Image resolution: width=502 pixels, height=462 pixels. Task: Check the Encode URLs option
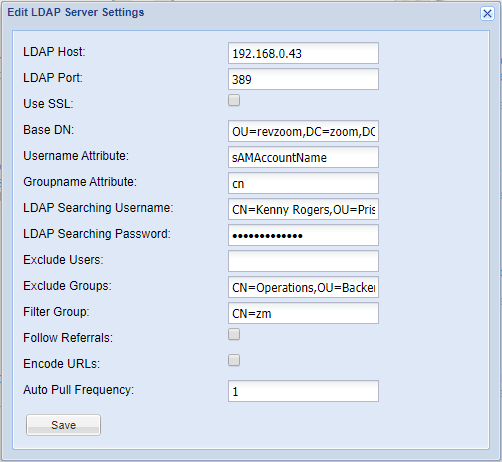click(x=234, y=360)
